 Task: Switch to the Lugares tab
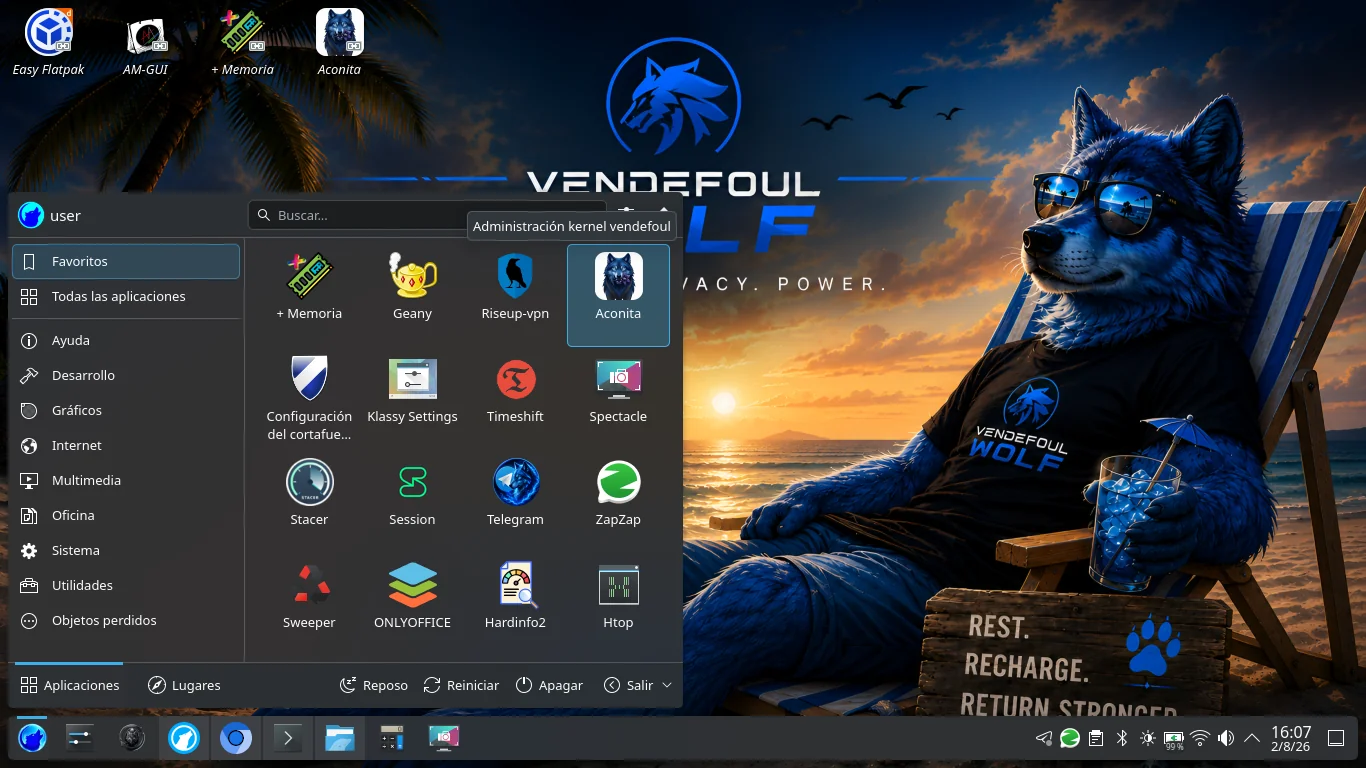[x=184, y=685]
